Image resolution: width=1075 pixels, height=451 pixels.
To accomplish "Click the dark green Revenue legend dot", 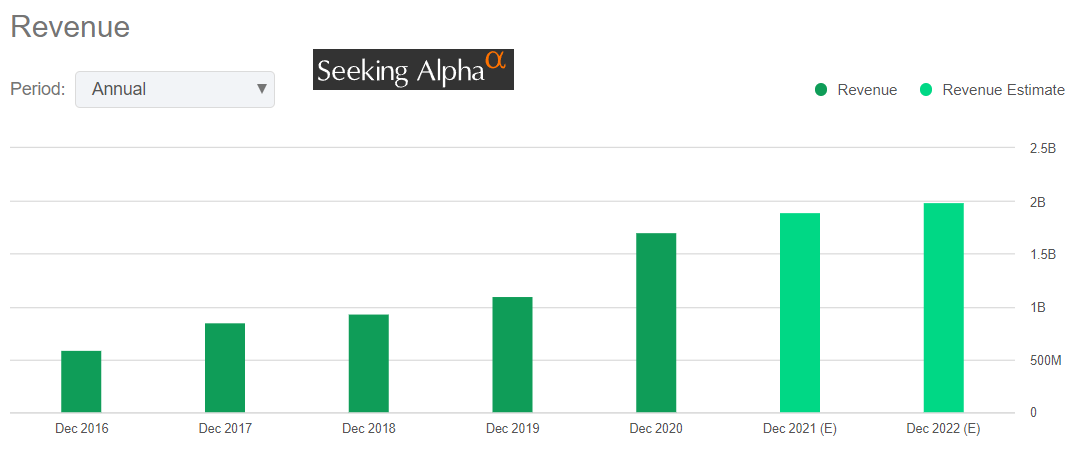I will 821,90.
